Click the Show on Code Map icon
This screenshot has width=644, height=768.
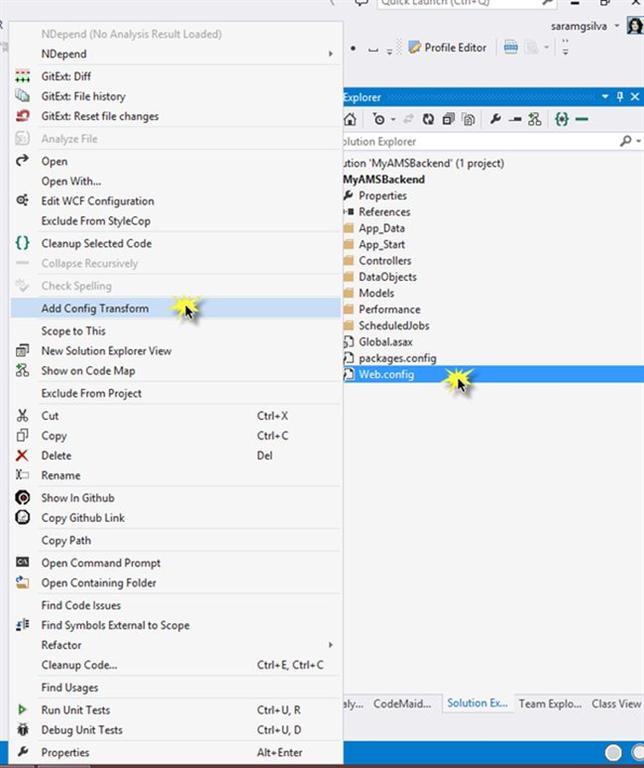point(23,371)
